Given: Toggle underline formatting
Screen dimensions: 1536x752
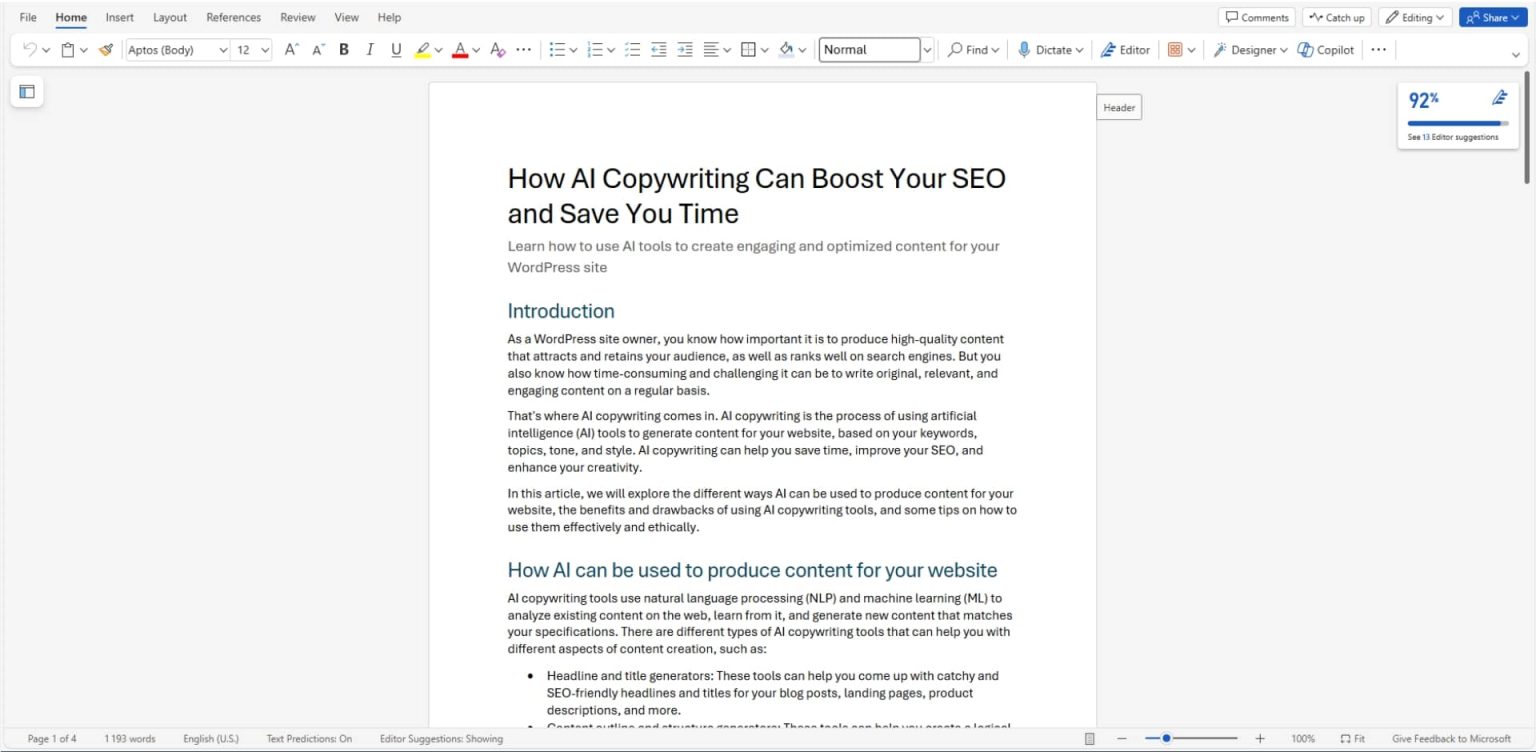Looking at the screenshot, I should pos(396,50).
